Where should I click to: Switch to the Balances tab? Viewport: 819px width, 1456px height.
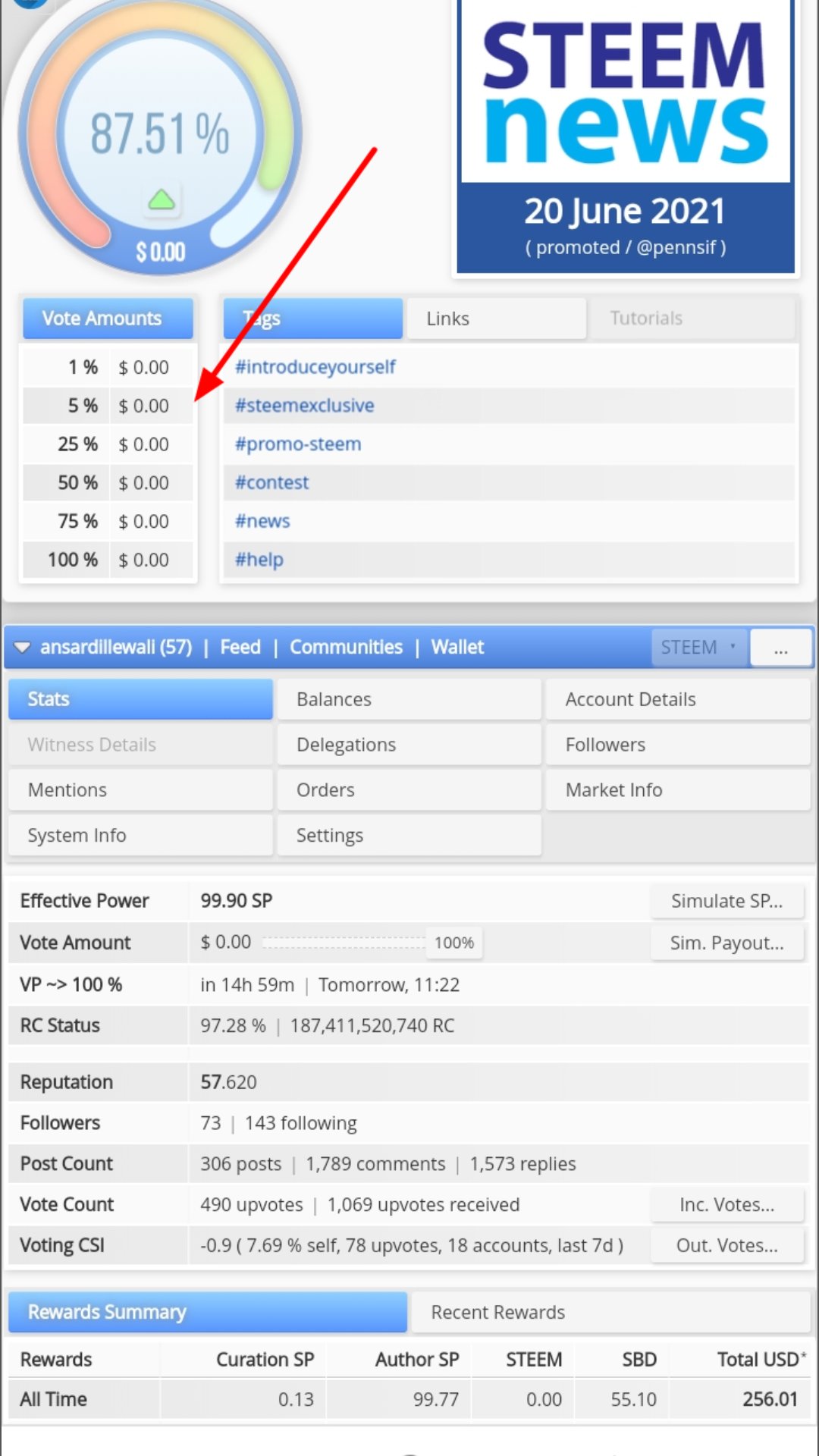tap(409, 699)
